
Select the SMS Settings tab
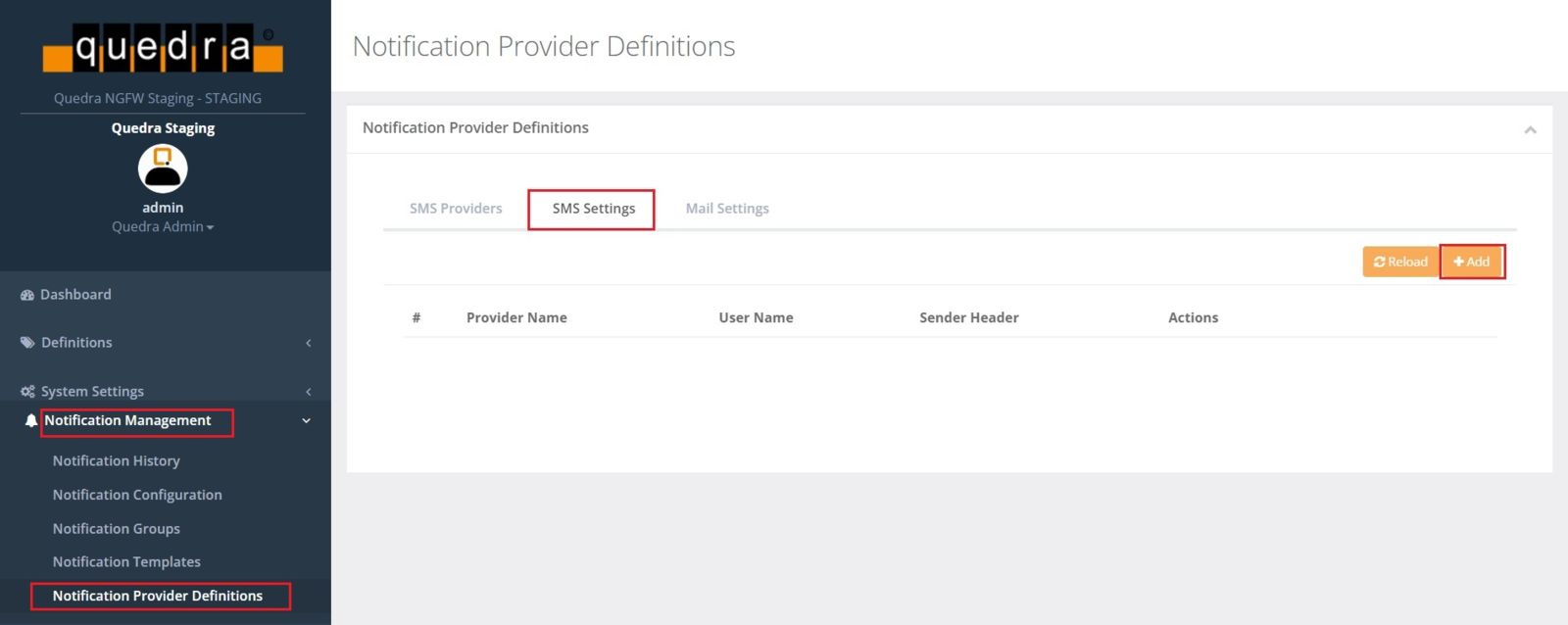pos(593,209)
